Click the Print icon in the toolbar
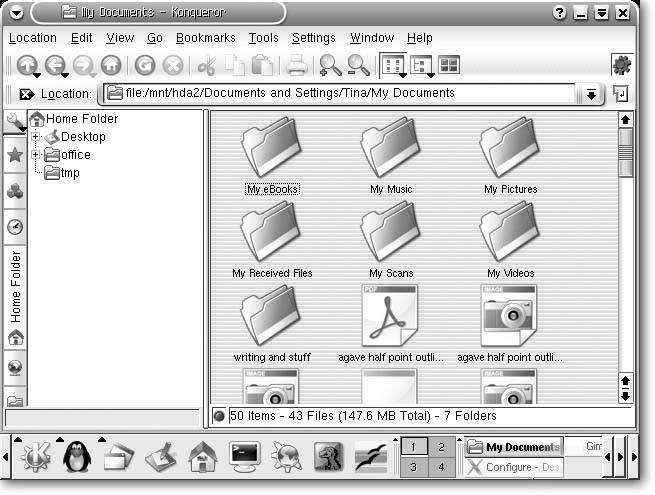 tap(297, 66)
